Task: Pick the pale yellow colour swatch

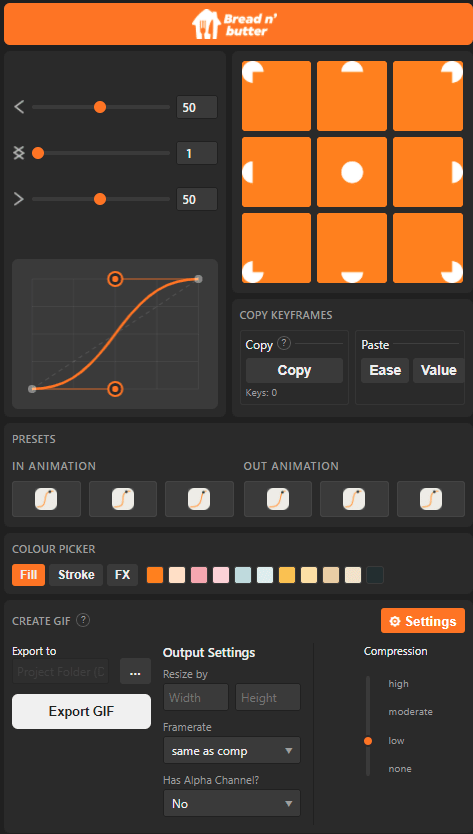Action: (x=309, y=575)
